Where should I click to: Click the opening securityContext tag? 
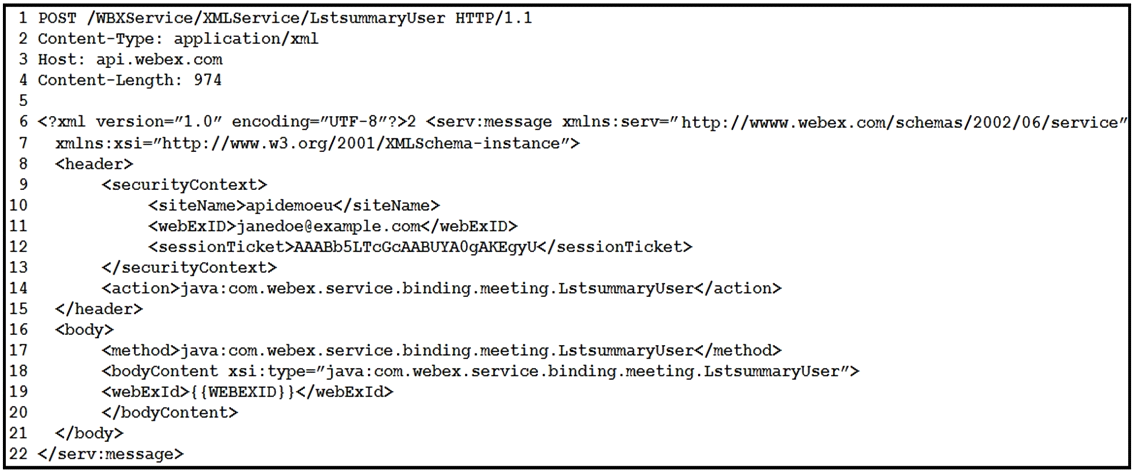[184, 185]
